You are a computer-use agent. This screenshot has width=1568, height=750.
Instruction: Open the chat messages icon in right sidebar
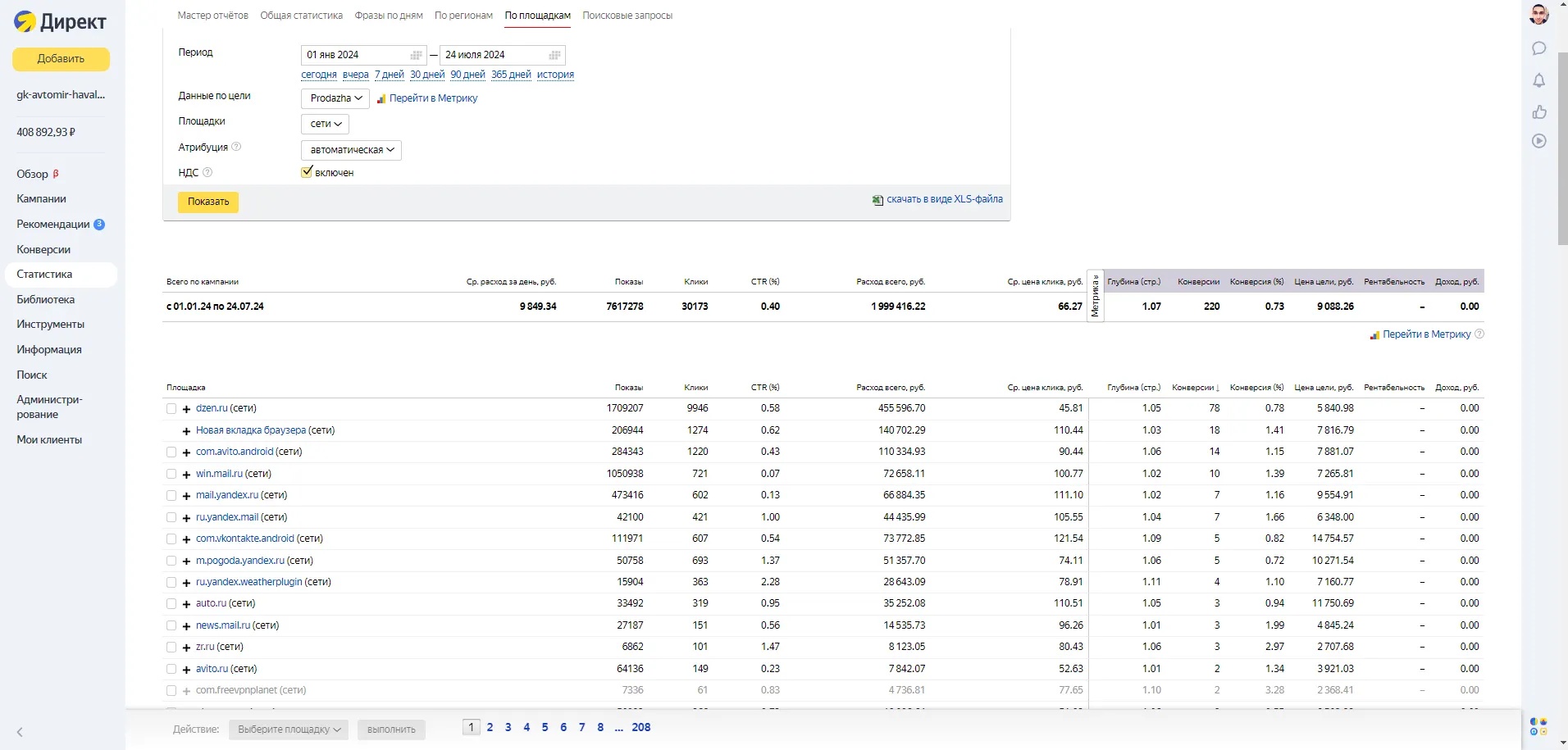[x=1539, y=48]
